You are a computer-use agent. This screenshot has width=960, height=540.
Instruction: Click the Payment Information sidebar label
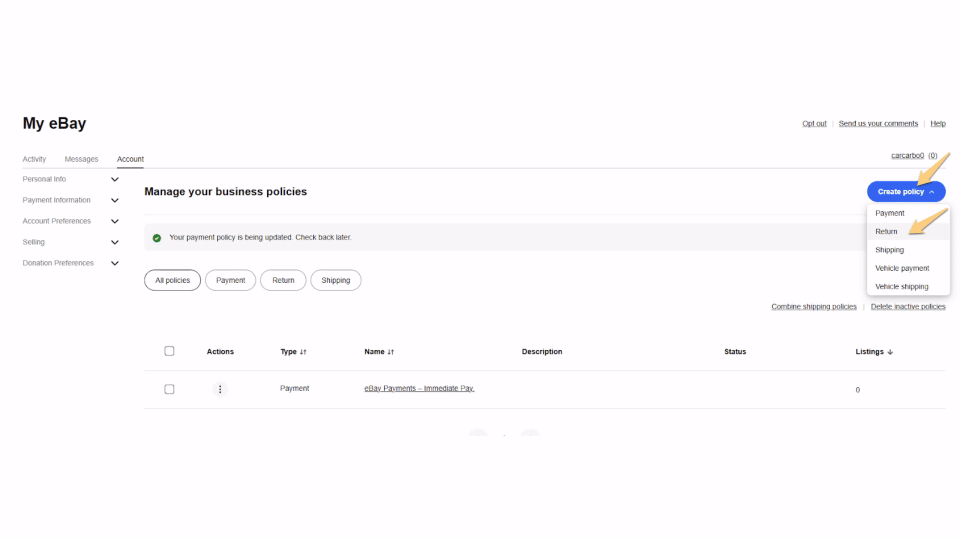pyautogui.click(x=56, y=200)
